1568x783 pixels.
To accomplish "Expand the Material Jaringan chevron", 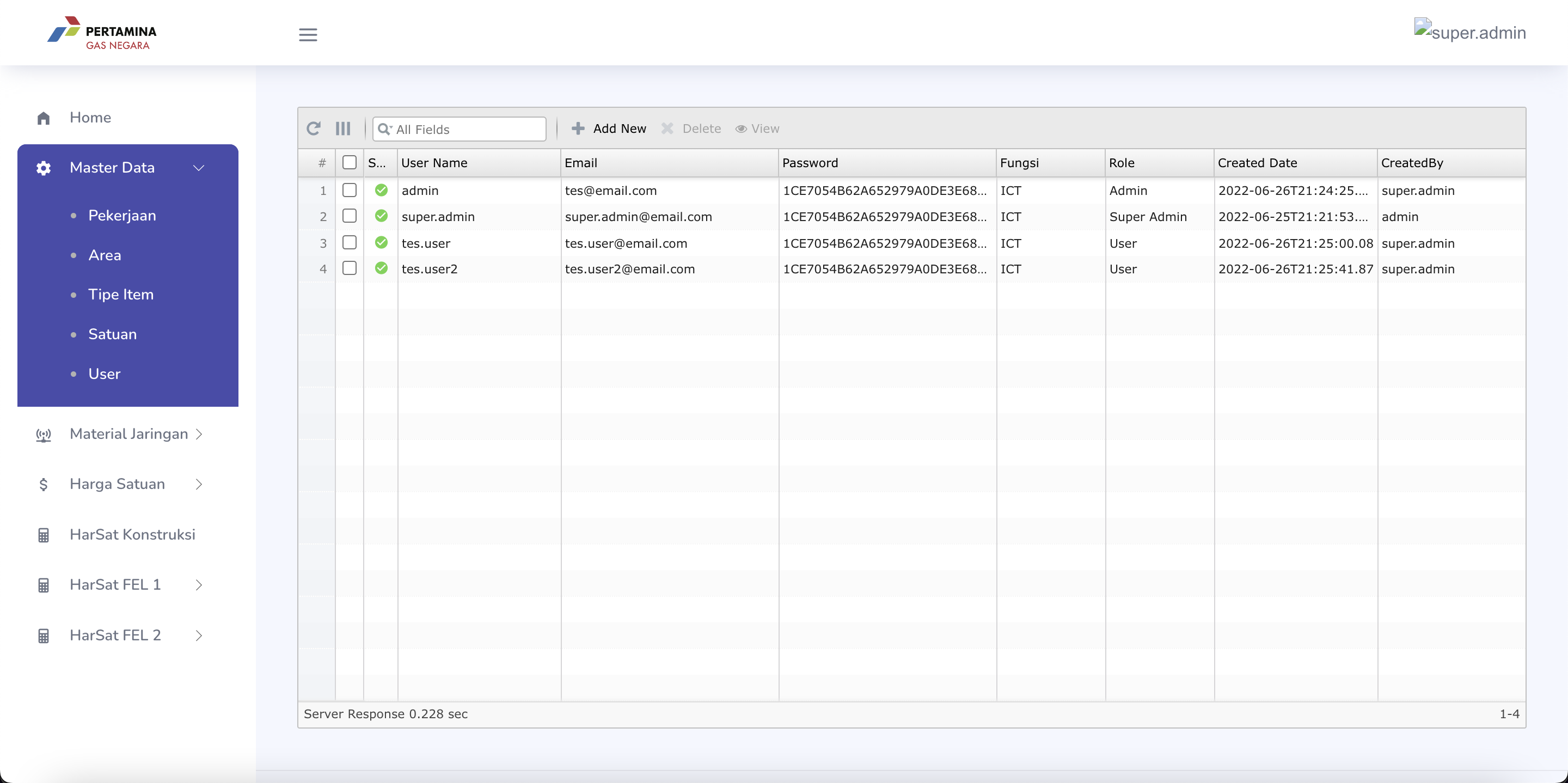I will pyautogui.click(x=199, y=434).
